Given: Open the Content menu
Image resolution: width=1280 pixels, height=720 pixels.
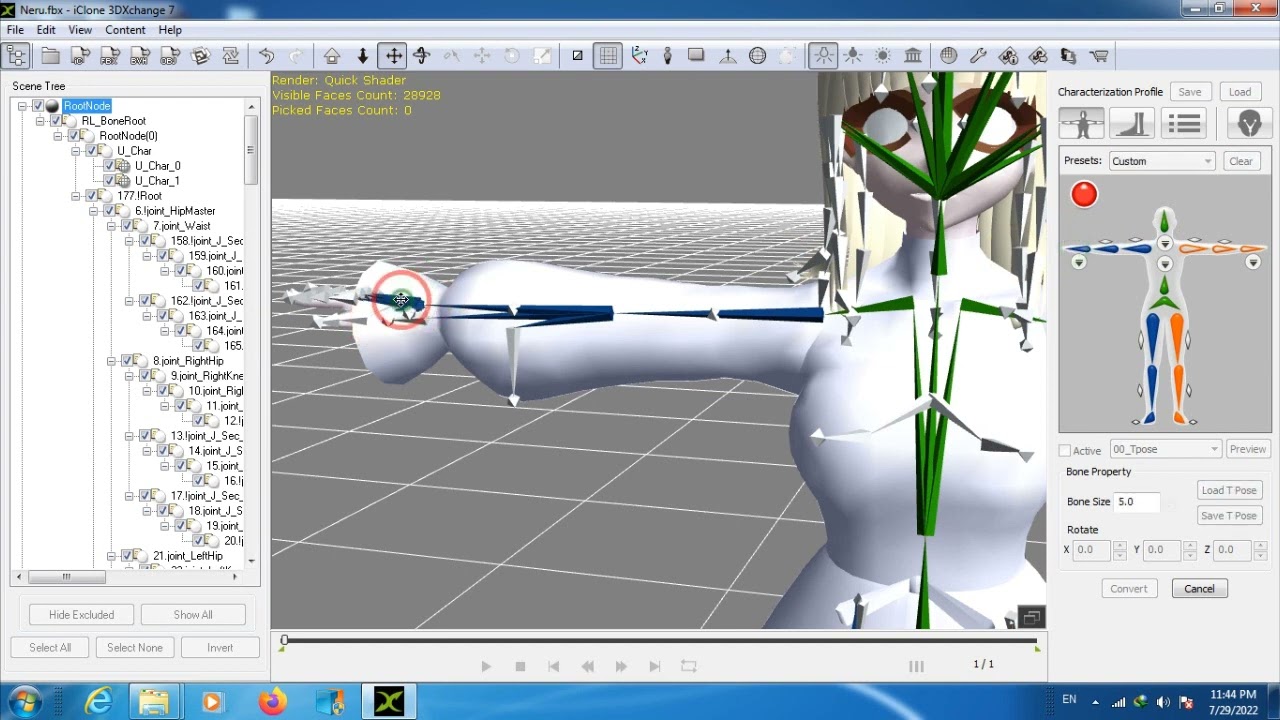Looking at the screenshot, I should (x=125, y=30).
